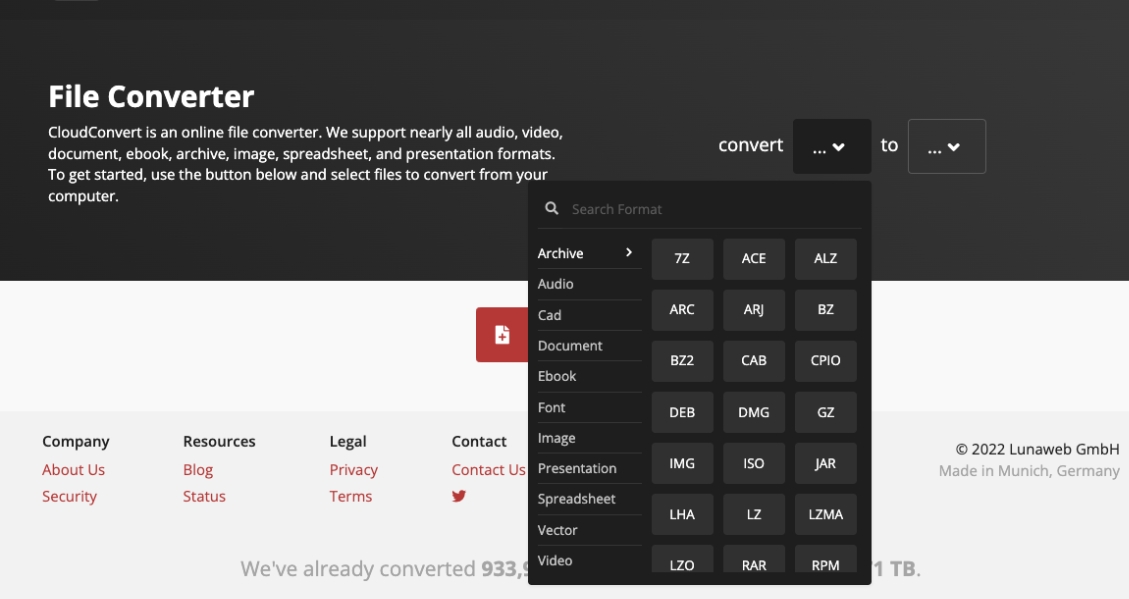Choose the DMG format

(x=754, y=412)
